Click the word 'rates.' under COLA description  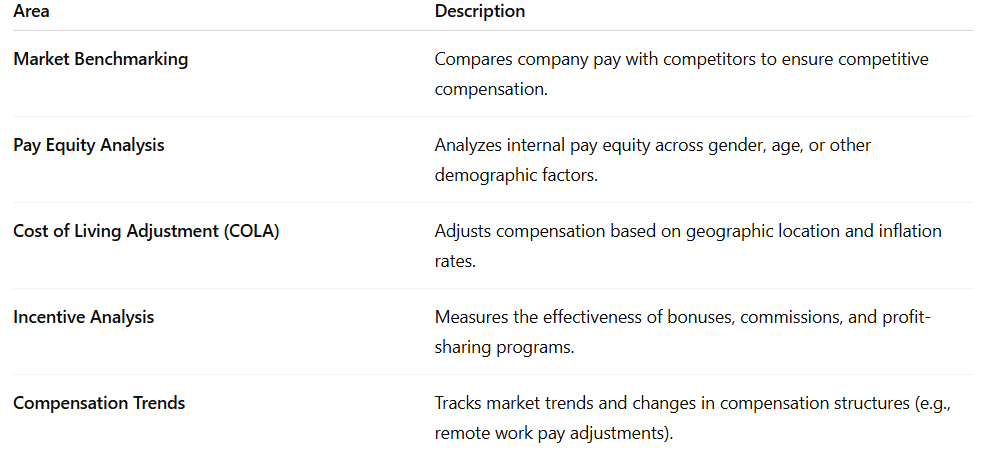tap(455, 261)
